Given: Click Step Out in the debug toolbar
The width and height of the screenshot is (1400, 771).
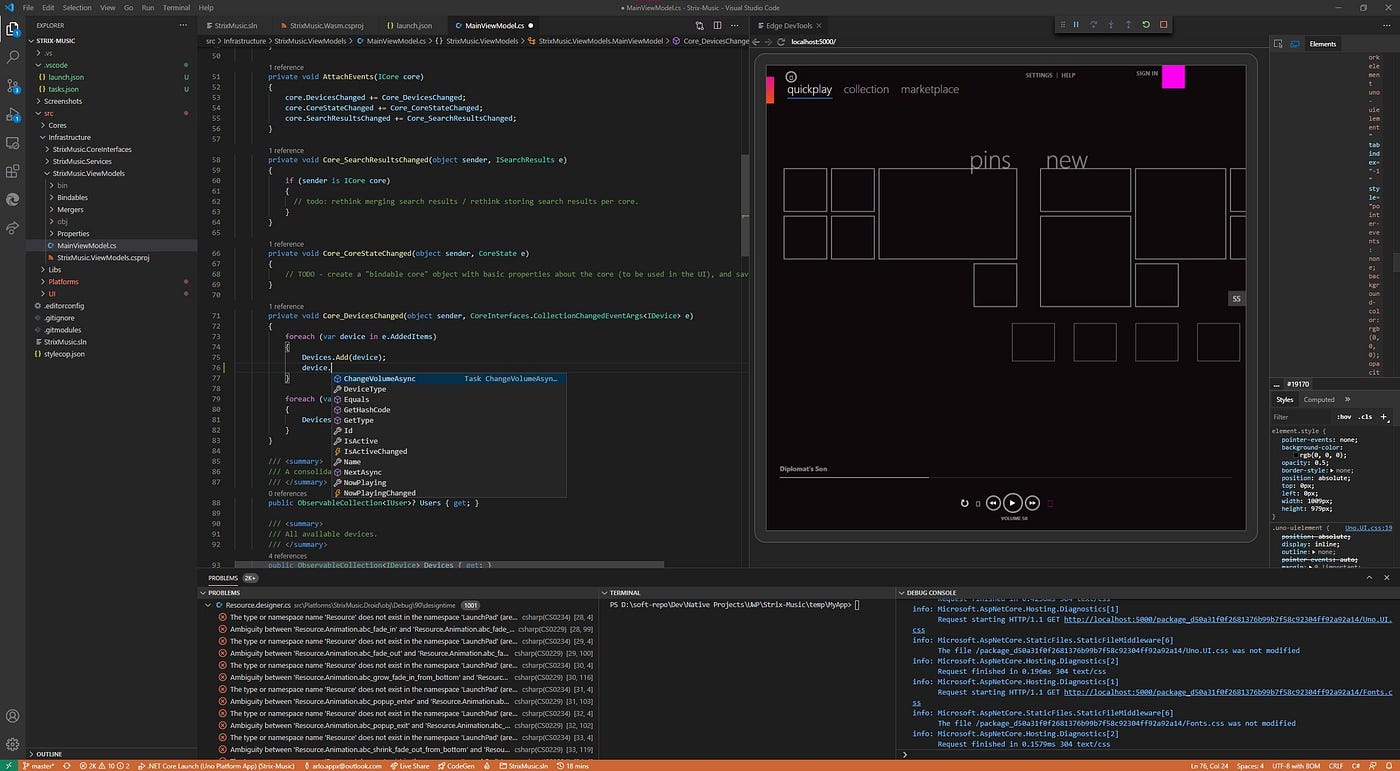Looking at the screenshot, I should (x=1128, y=24).
